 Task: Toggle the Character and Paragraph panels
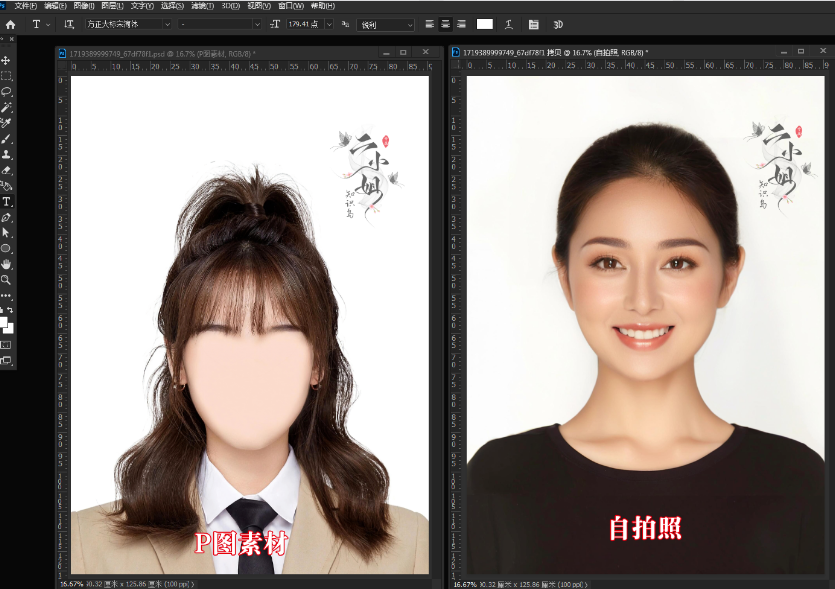point(534,24)
